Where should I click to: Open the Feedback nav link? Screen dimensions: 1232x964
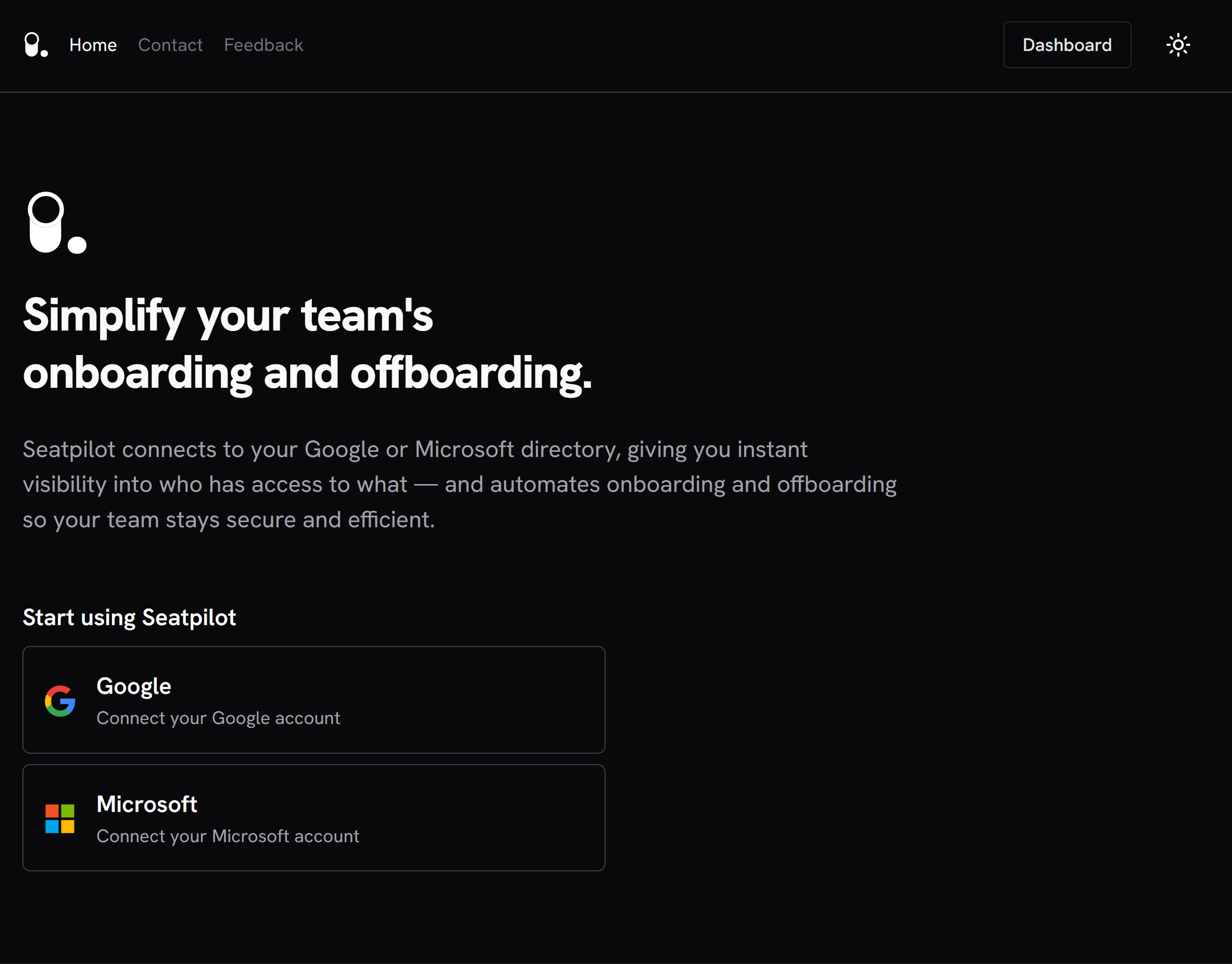pos(263,45)
